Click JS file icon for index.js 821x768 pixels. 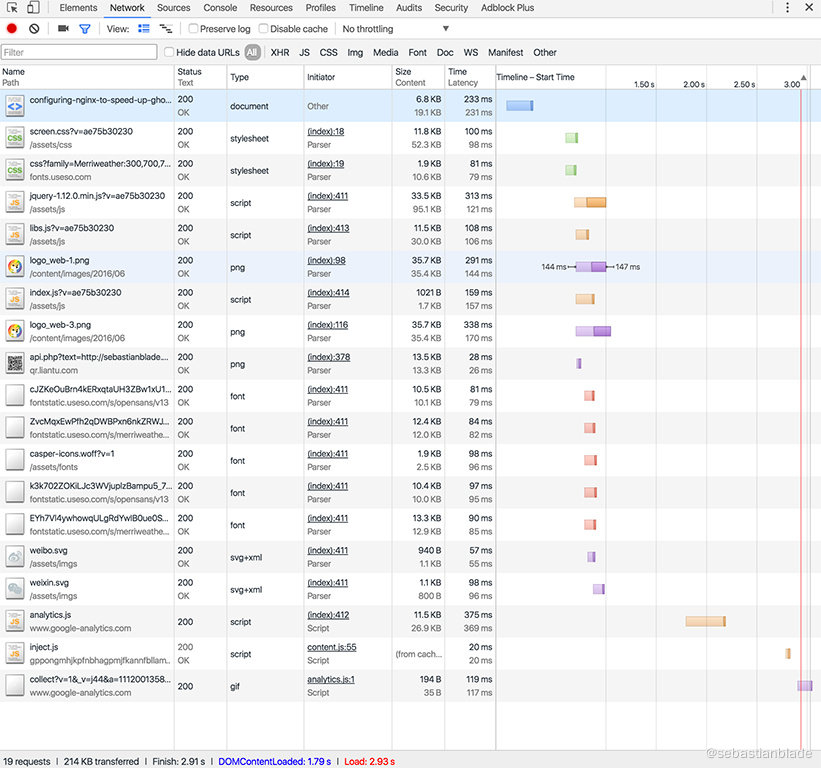tap(15, 299)
